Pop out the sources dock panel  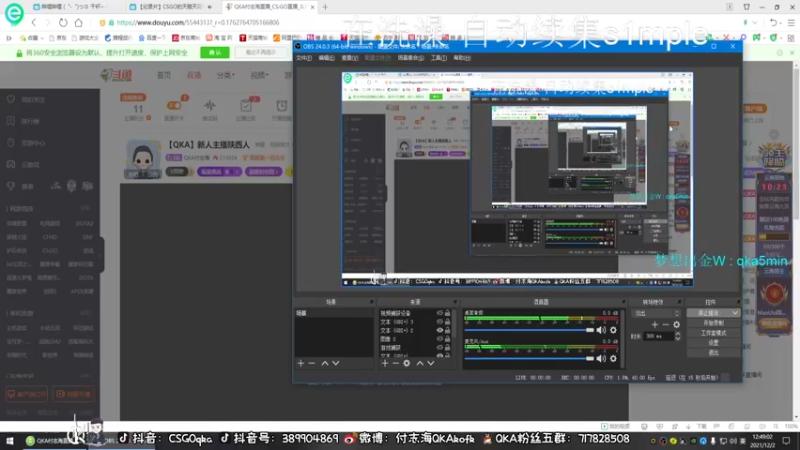click(x=455, y=302)
